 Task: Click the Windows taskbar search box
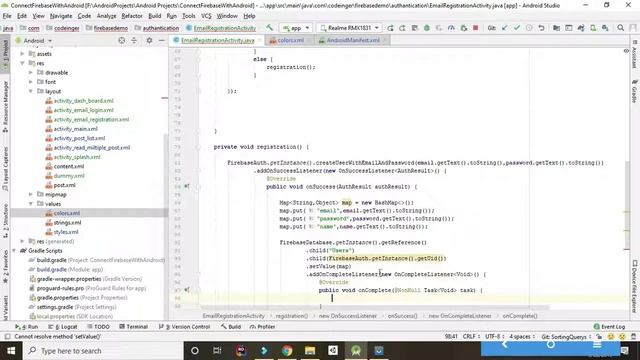click(x=102, y=351)
